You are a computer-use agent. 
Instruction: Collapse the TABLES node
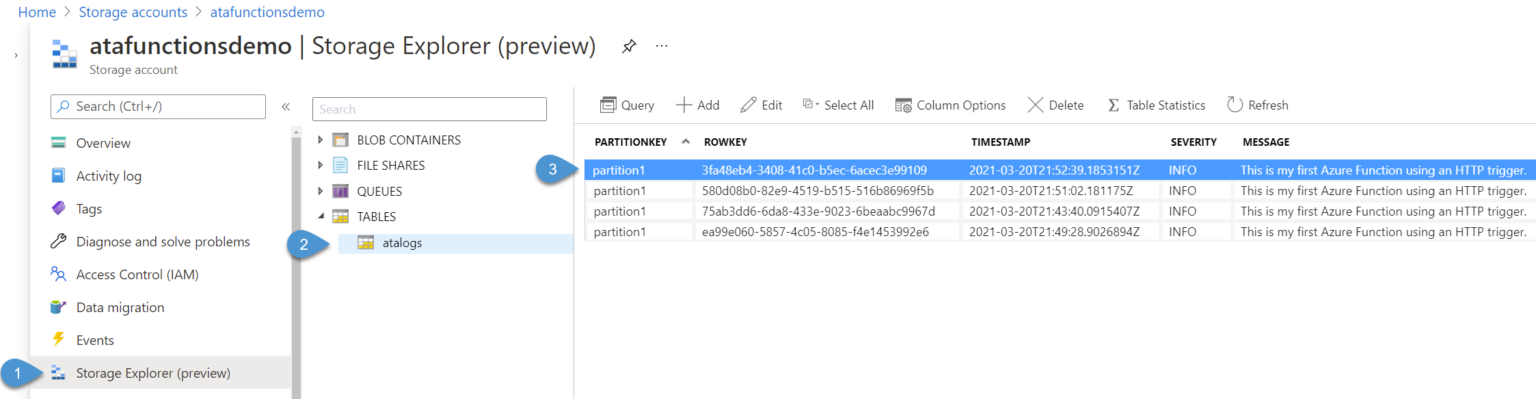(320, 216)
